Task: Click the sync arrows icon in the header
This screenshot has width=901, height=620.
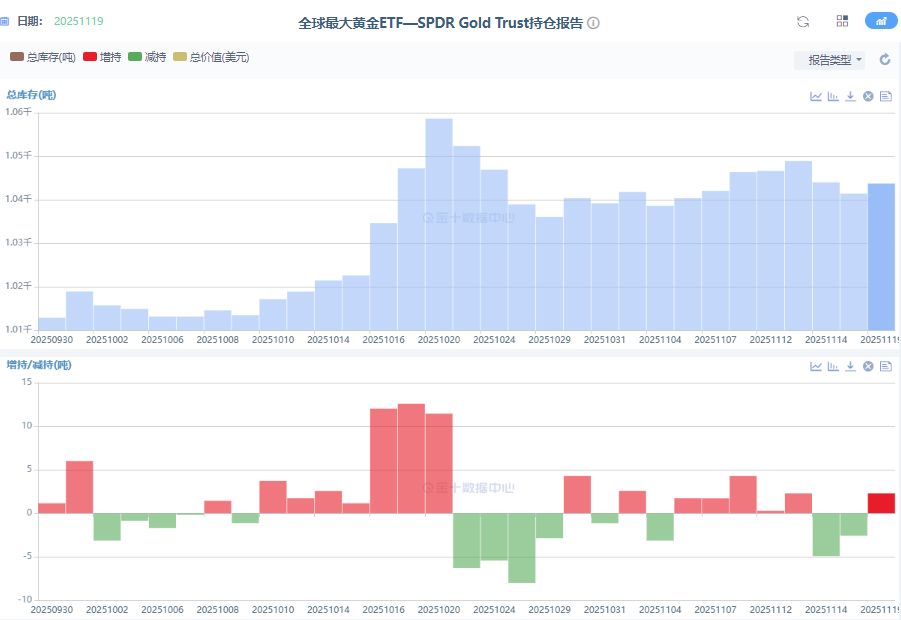Action: tap(803, 22)
